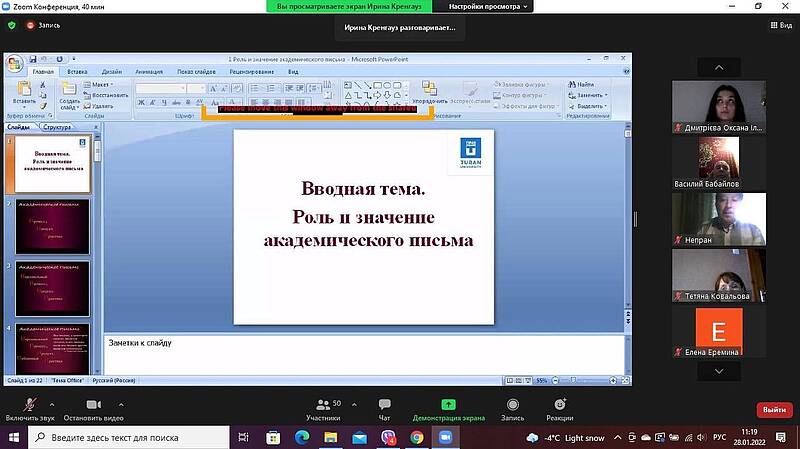Open Google Chrome from the taskbar
800x449 pixels.
tap(417, 438)
